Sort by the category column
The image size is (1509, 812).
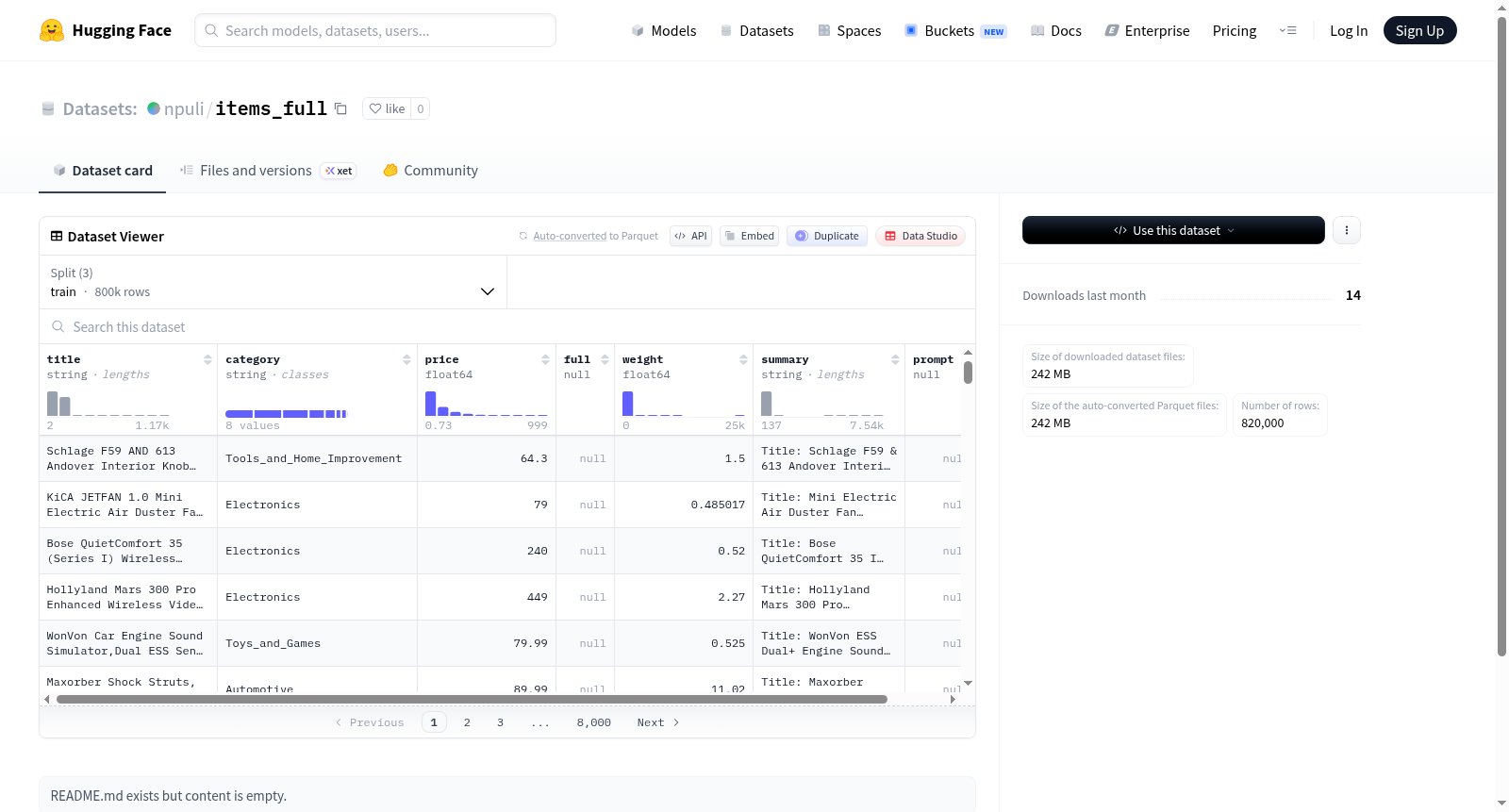click(x=406, y=359)
